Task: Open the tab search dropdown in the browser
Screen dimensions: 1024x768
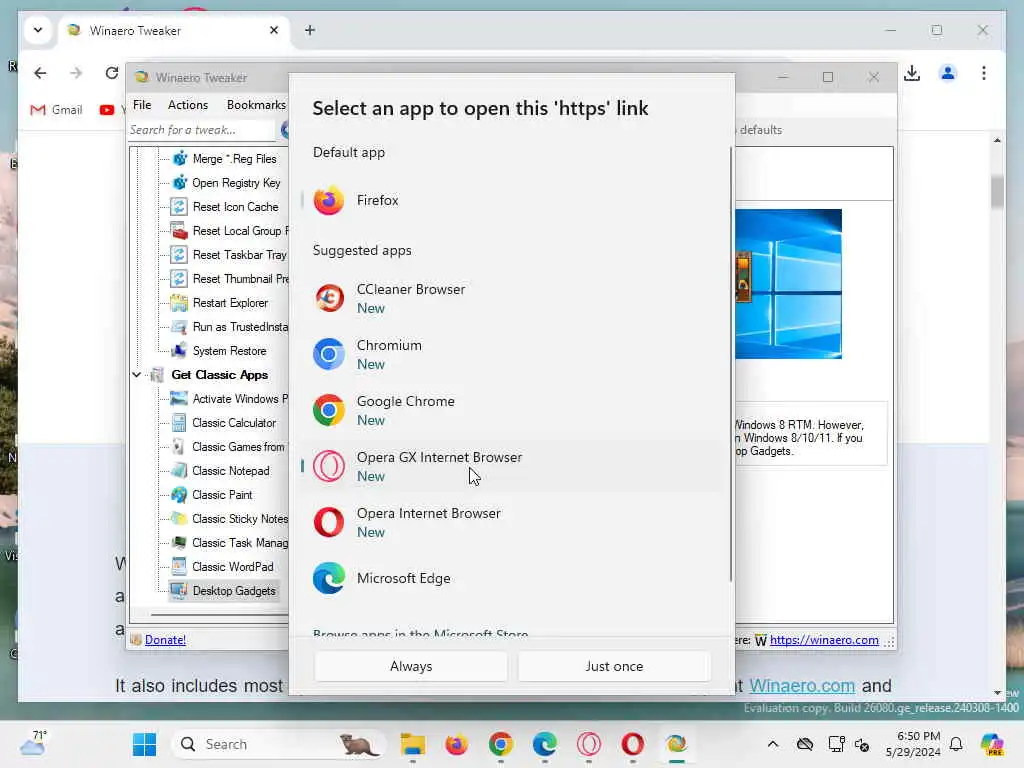Action: coord(38,30)
